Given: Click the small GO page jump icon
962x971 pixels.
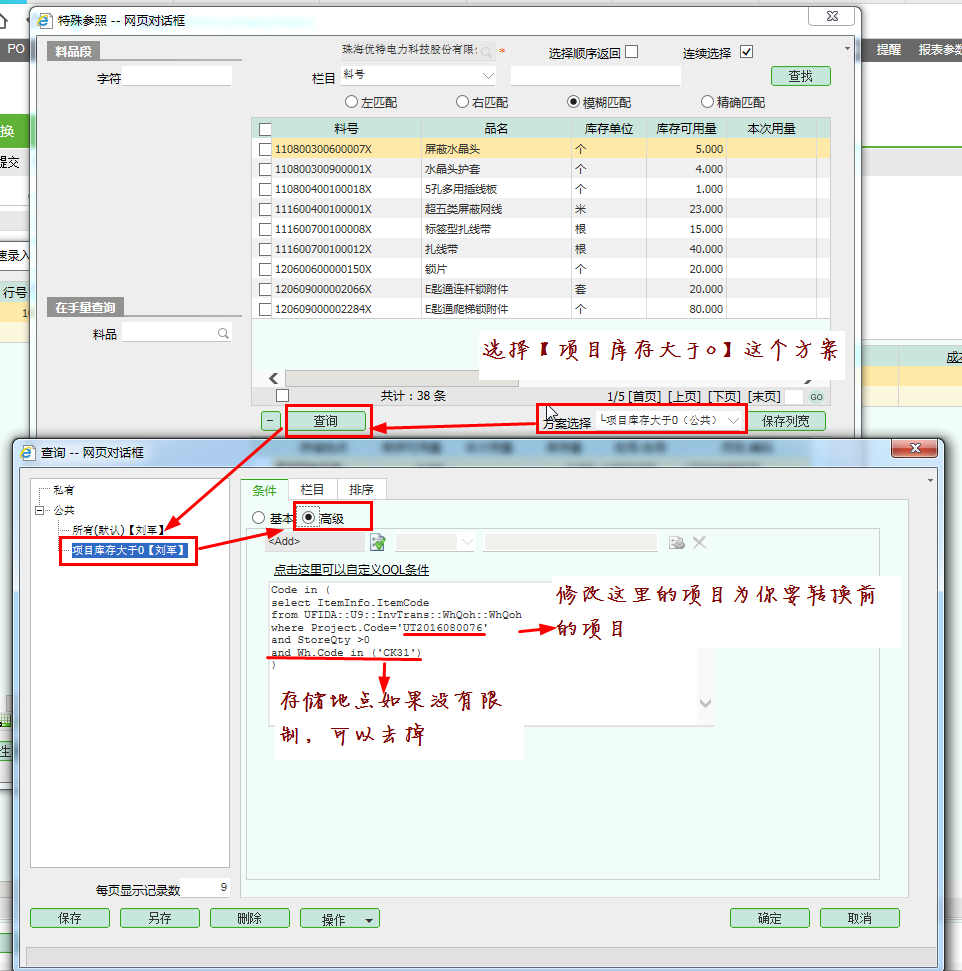Looking at the screenshot, I should (816, 397).
